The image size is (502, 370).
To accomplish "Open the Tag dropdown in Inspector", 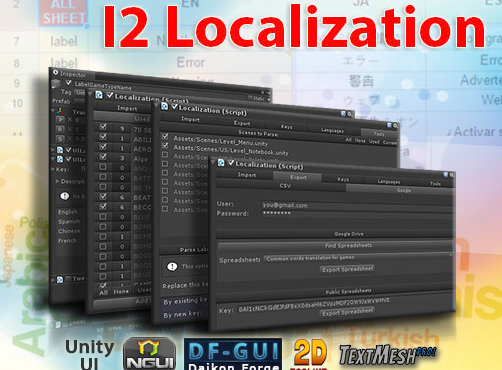I will 80,92.
